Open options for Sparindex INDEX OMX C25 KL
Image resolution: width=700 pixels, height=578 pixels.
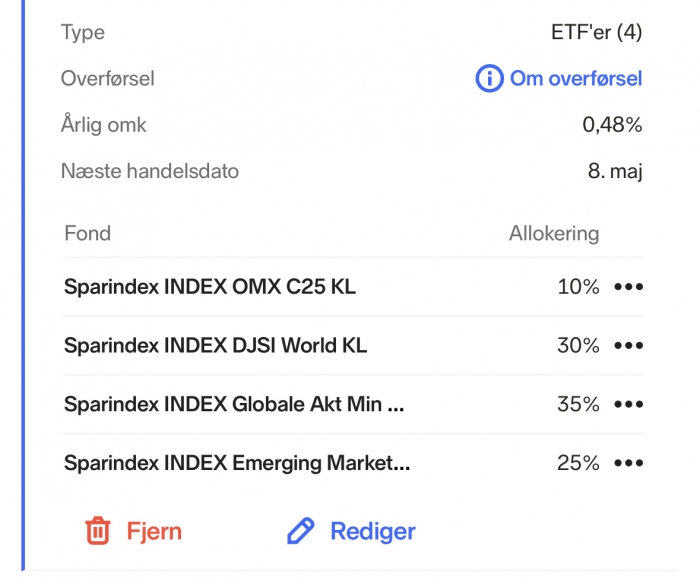629,287
